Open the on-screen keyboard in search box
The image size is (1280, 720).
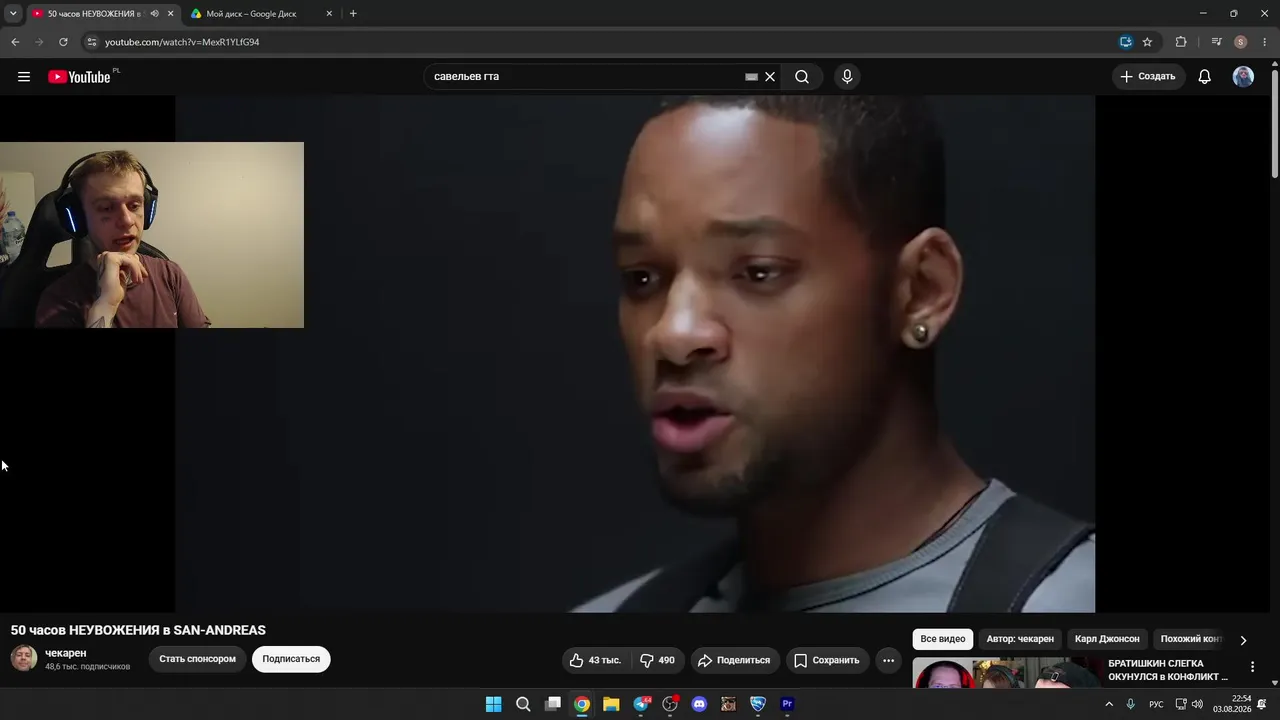pyautogui.click(x=751, y=77)
